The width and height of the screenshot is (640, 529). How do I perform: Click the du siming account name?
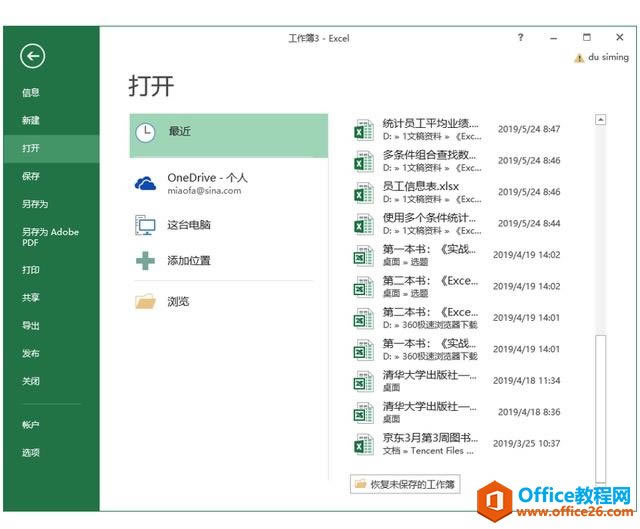[608, 57]
